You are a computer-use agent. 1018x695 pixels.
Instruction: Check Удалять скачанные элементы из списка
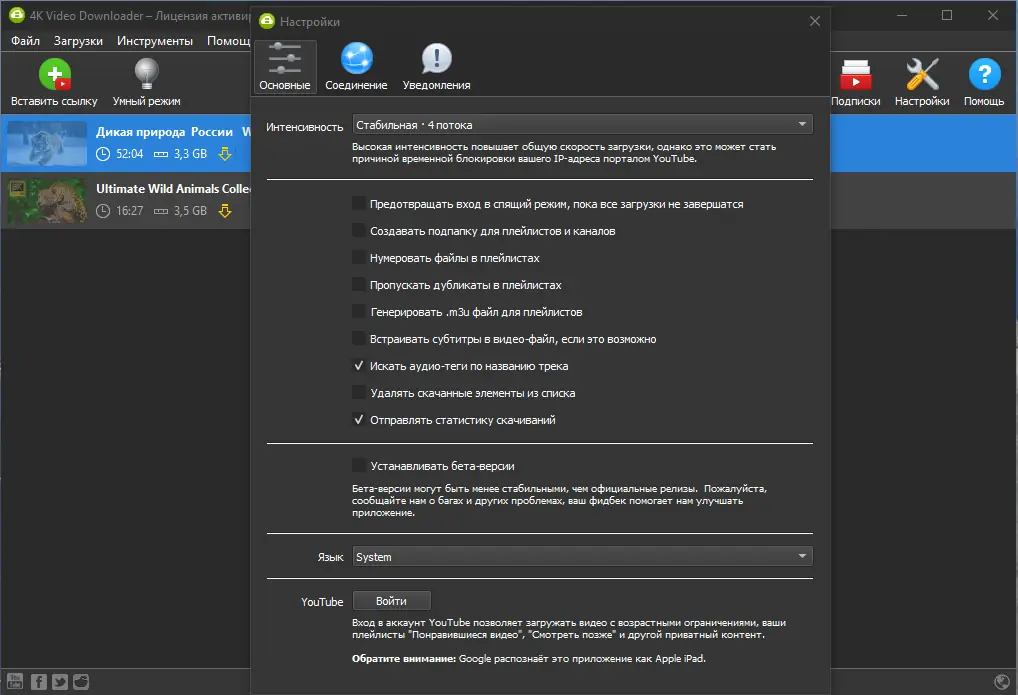[x=358, y=392]
